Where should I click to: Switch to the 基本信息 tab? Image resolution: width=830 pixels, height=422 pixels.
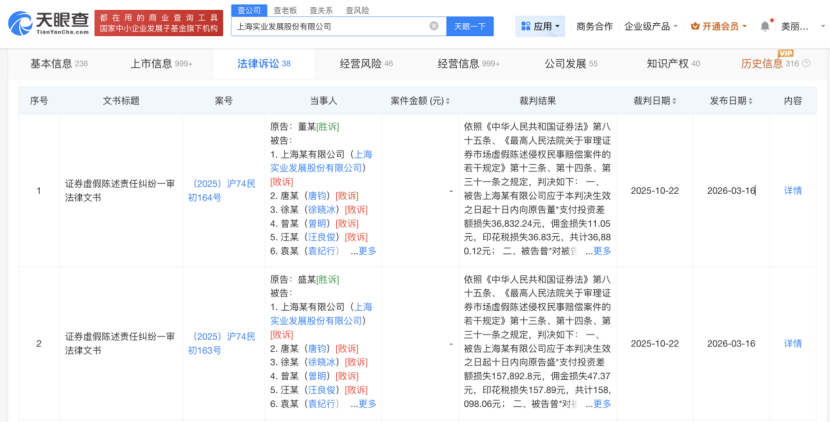59,64
